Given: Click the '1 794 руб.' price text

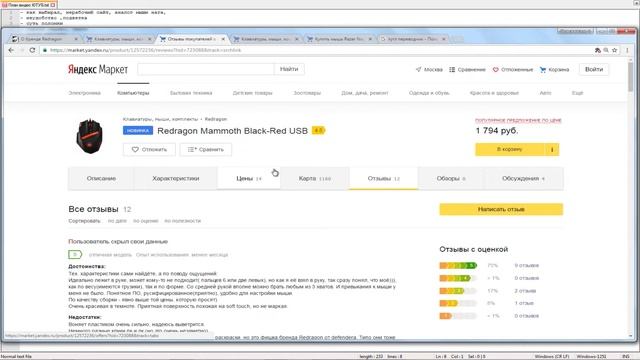Looking at the screenshot, I should pos(497,131).
